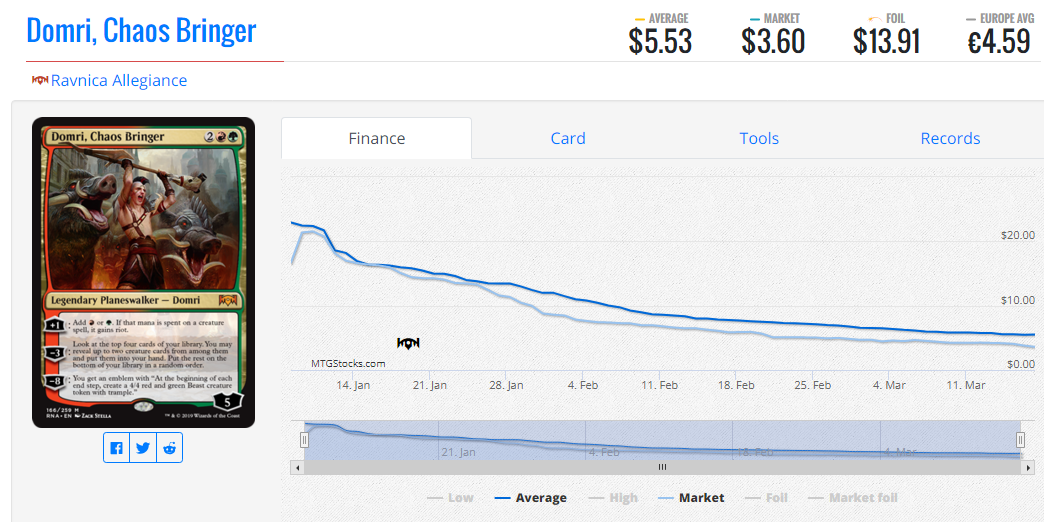This screenshot has width=1044, height=522.
Task: Toggle the Foil series in legend
Action: [x=766, y=497]
